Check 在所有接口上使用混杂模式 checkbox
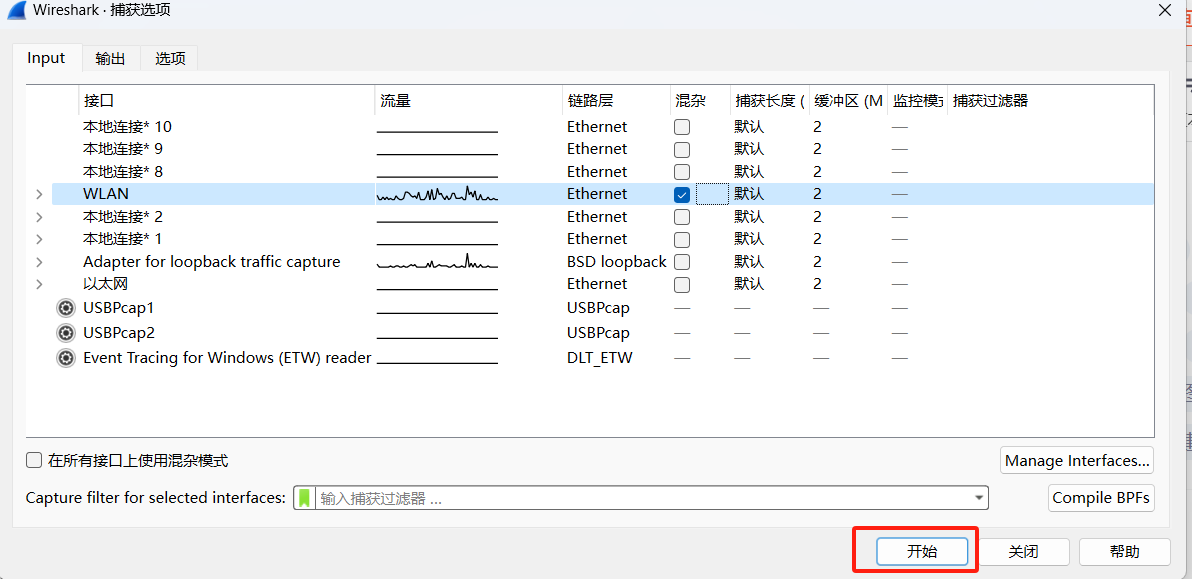This screenshot has width=1192, height=579. [x=34, y=460]
